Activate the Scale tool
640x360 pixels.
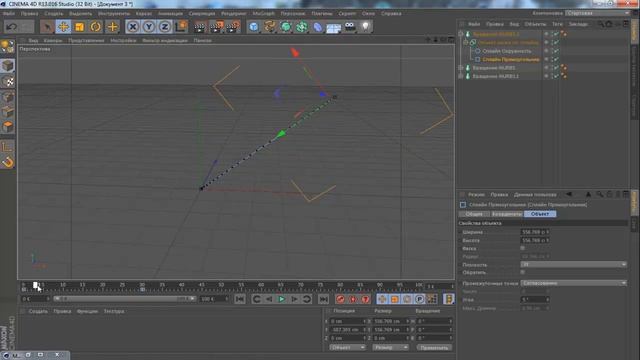coord(80,27)
